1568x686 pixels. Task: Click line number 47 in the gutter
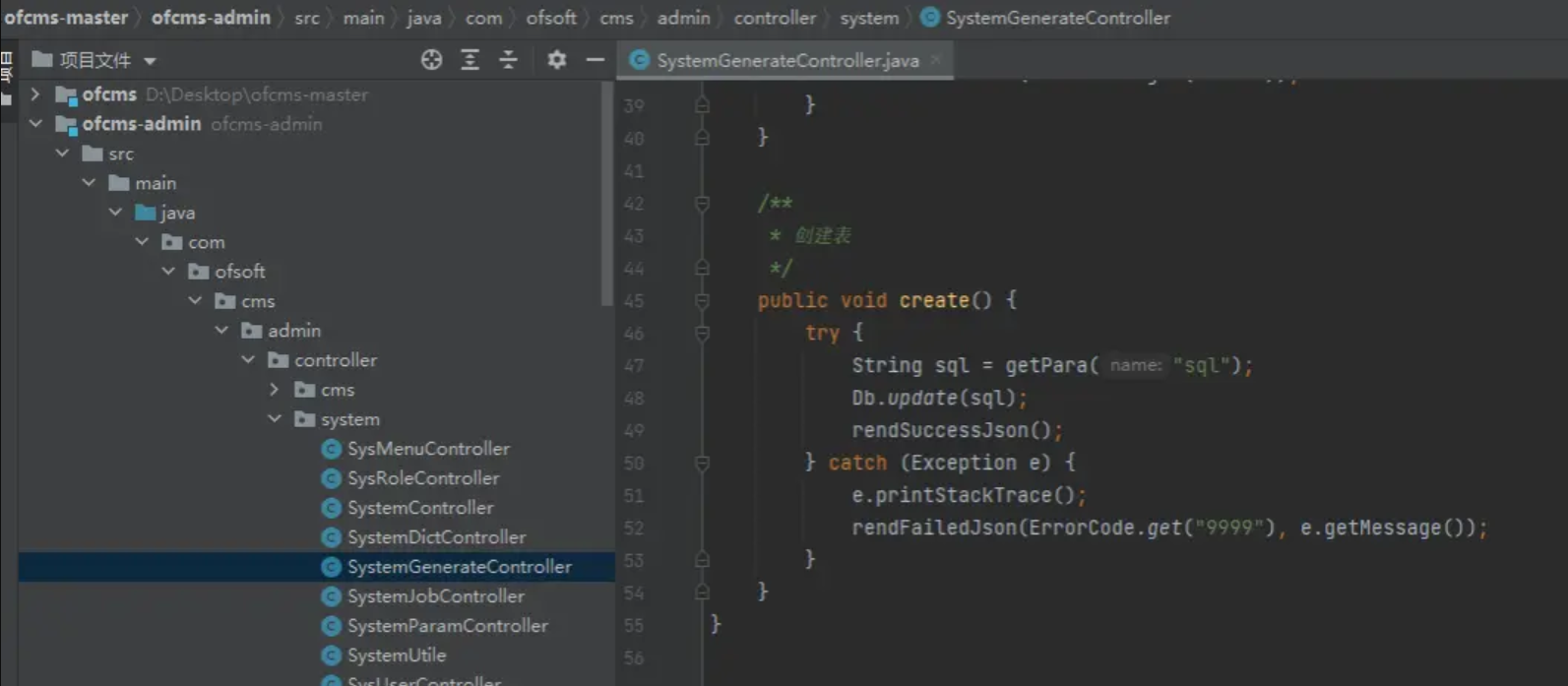tap(634, 366)
